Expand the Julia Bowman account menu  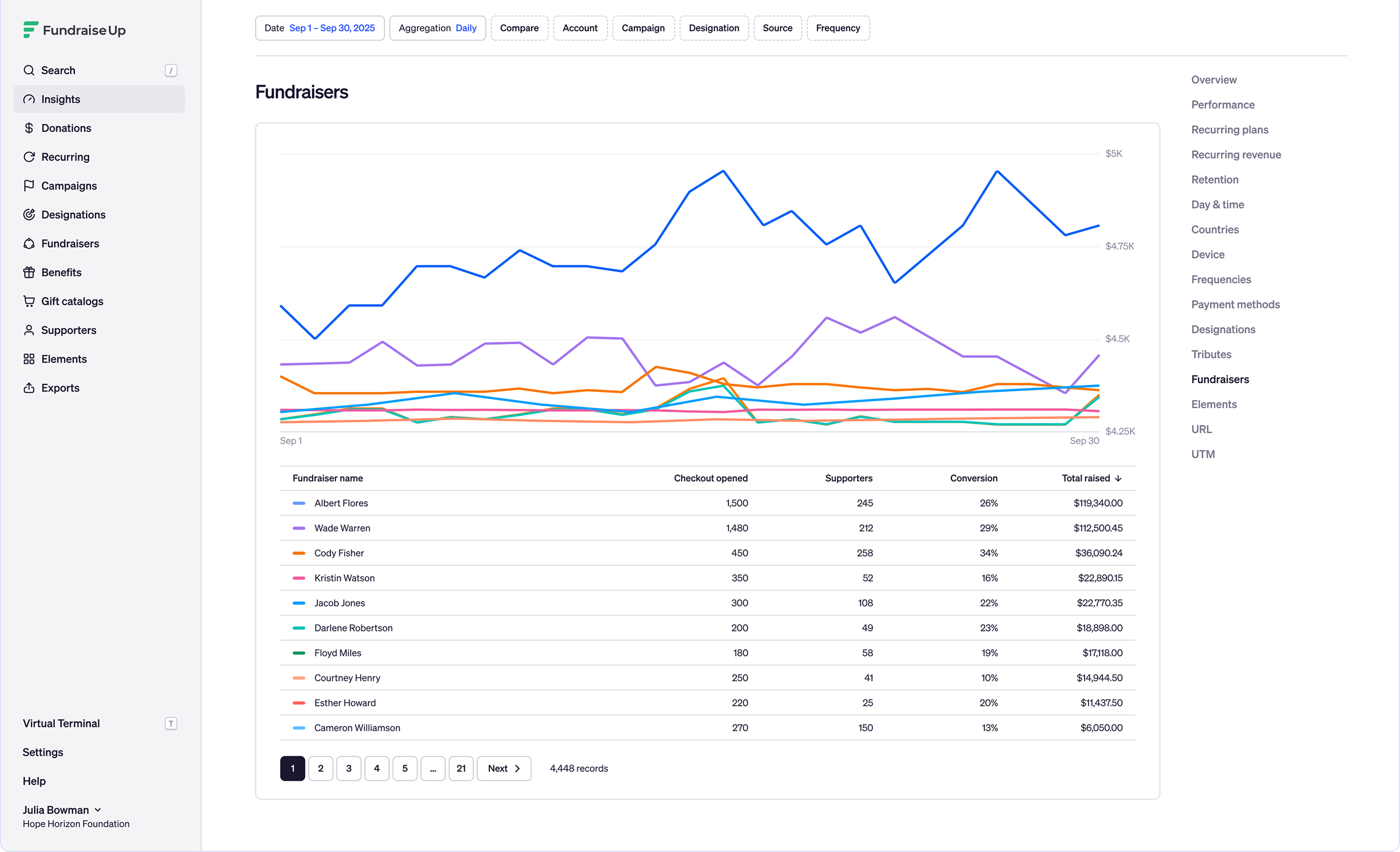pyautogui.click(x=62, y=809)
